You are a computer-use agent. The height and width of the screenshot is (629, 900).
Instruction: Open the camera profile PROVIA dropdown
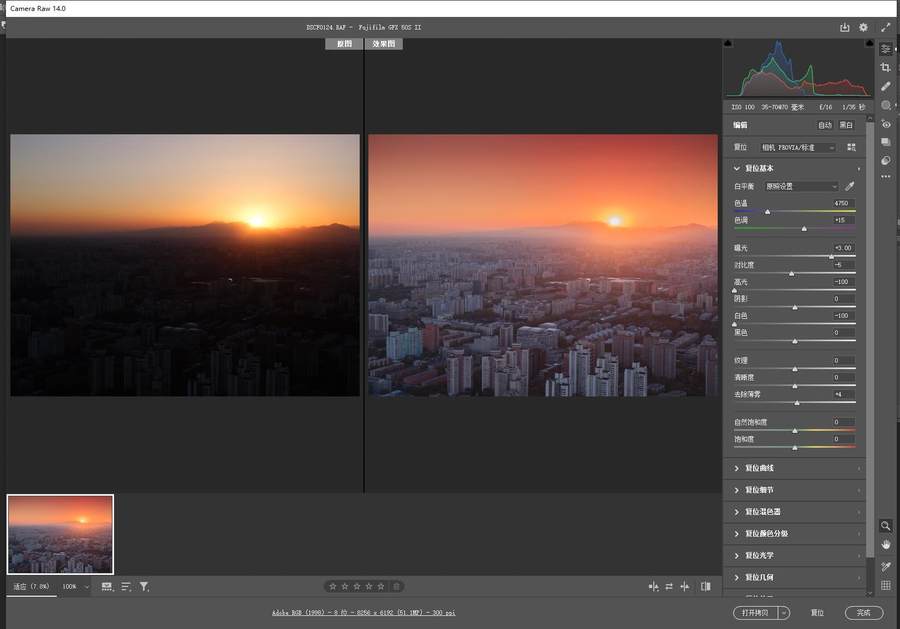pos(797,147)
